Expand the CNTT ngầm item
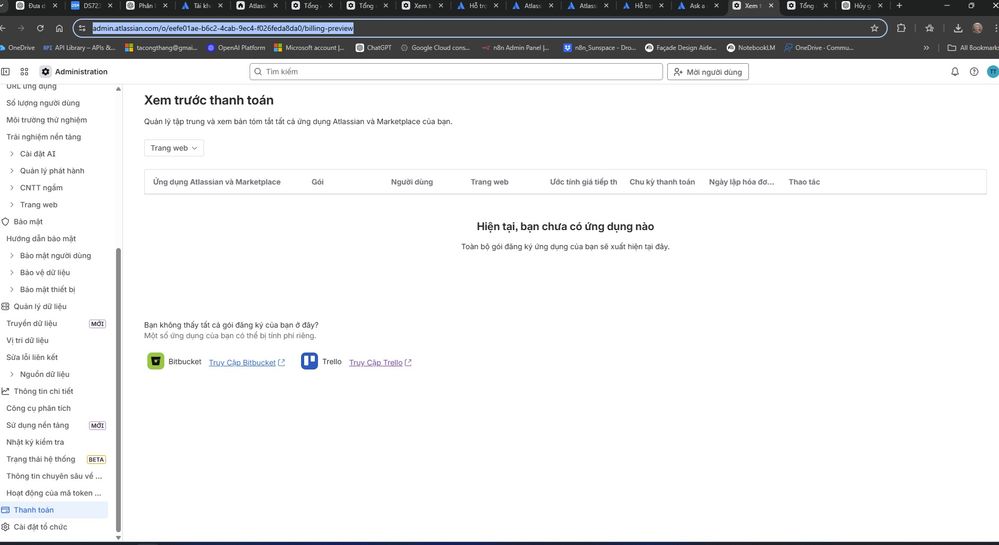This screenshot has height=545, width=999. pos(11,187)
